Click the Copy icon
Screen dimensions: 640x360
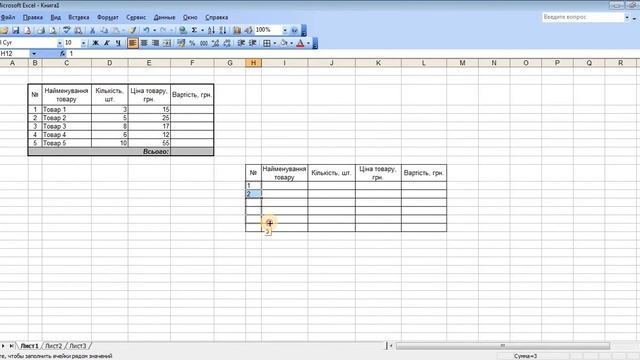tap(104, 30)
